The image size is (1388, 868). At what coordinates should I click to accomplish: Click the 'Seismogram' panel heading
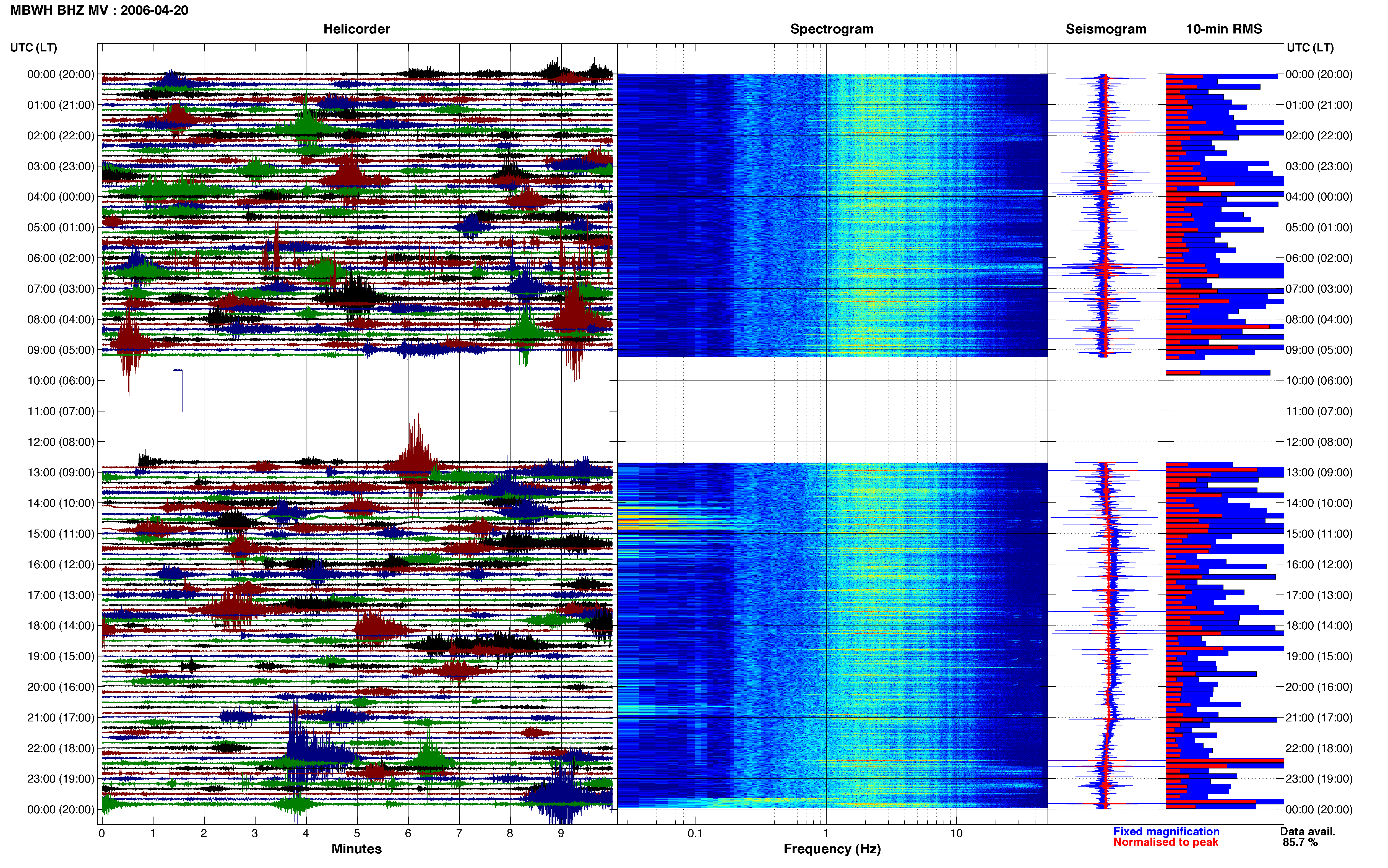pyautogui.click(x=1106, y=29)
